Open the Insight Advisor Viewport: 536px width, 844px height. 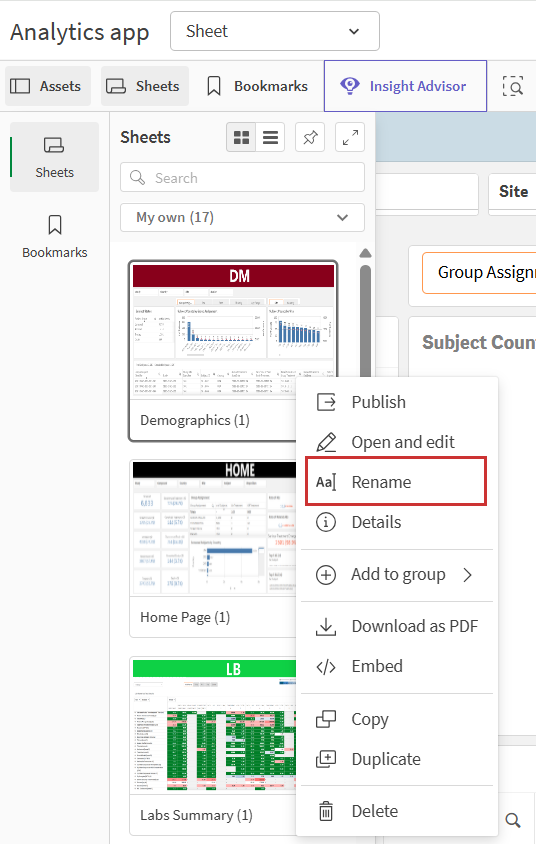[405, 86]
